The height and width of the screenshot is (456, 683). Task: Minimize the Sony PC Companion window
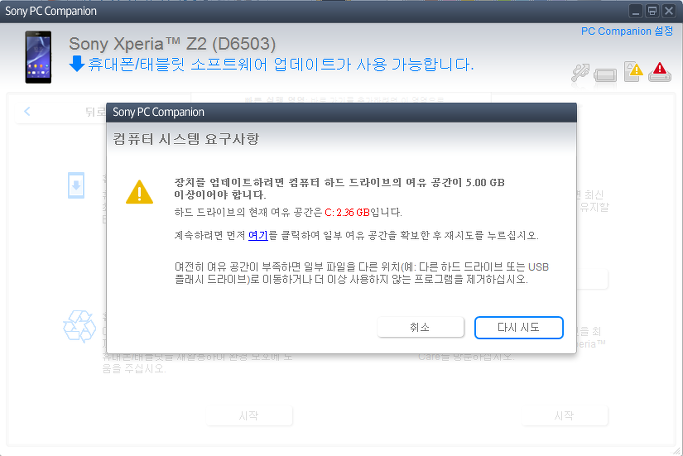click(636, 11)
